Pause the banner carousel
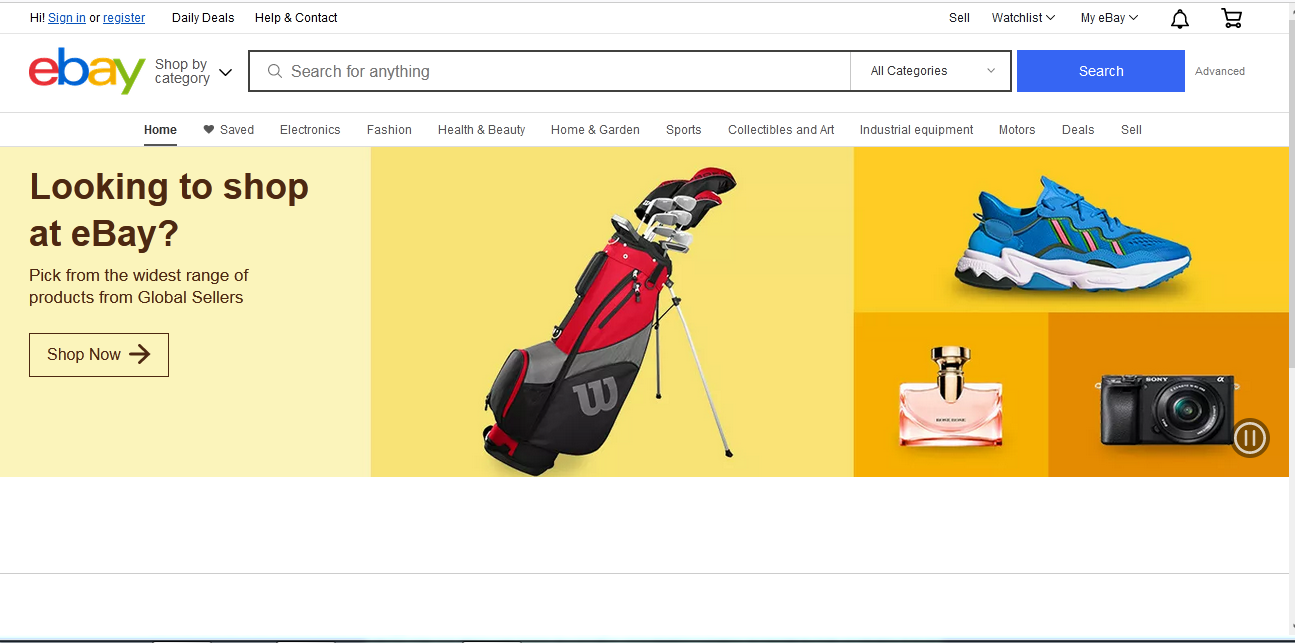Image resolution: width=1295 pixels, height=643 pixels. pyautogui.click(x=1250, y=438)
